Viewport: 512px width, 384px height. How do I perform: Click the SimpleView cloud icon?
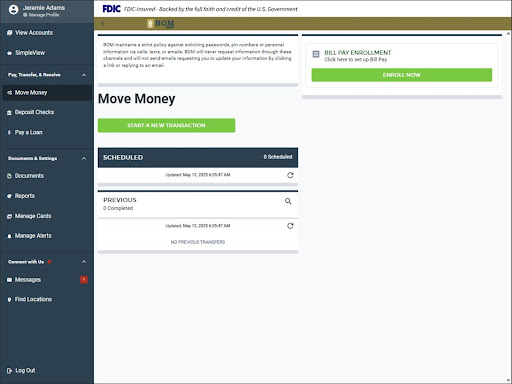coord(9,53)
